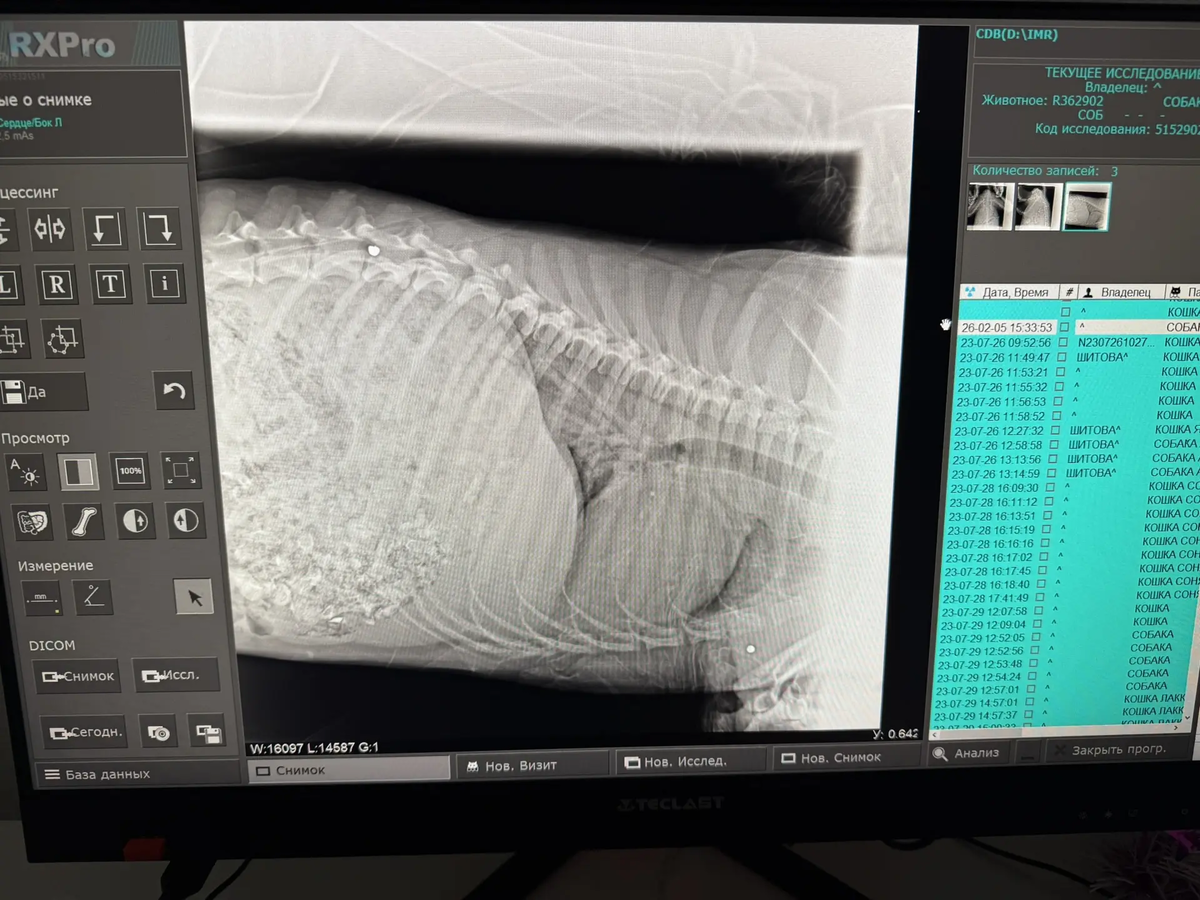Select the distance (mm) measurement tool
The width and height of the screenshot is (1200, 900).
pyautogui.click(x=43, y=597)
